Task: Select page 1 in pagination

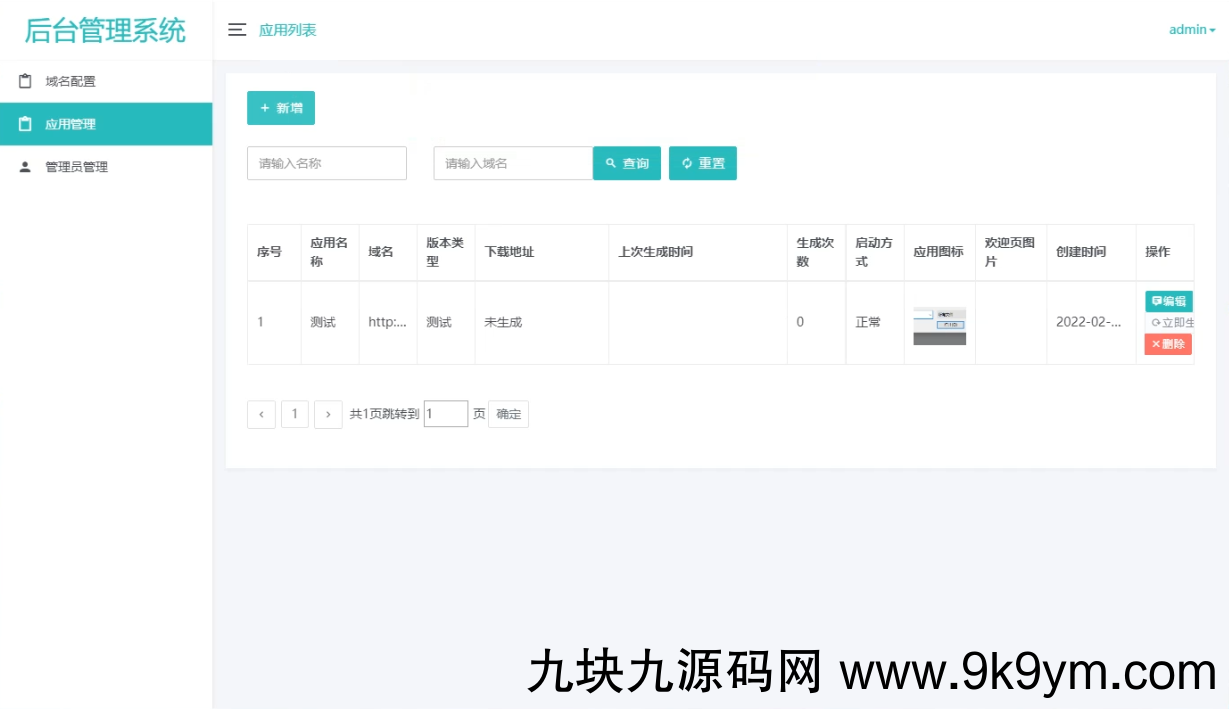Action: coord(295,414)
